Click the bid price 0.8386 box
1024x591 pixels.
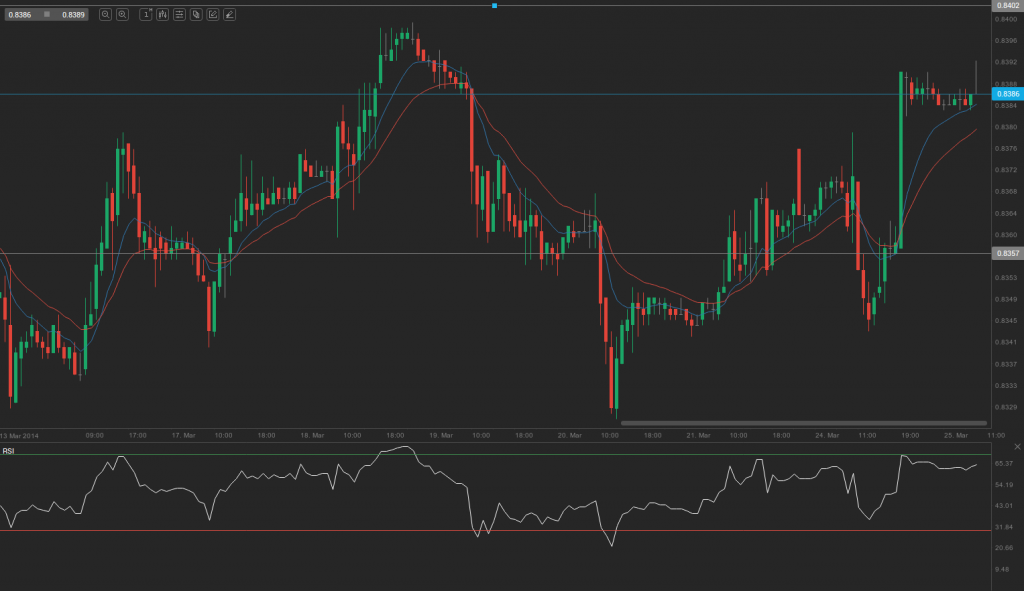click(20, 14)
